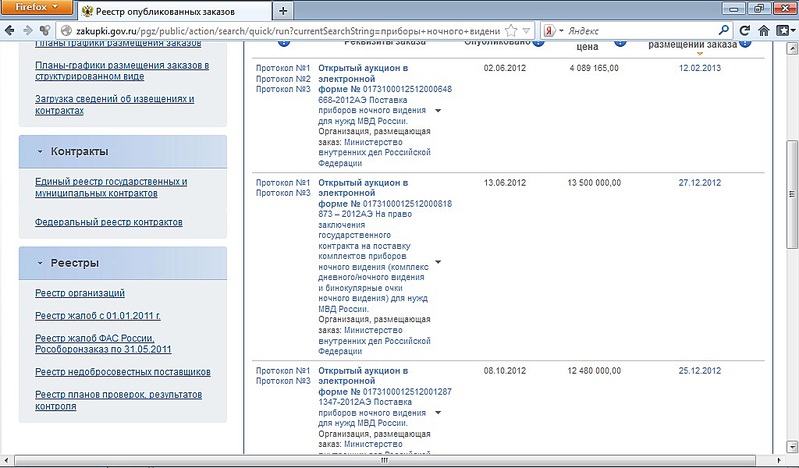Expand order 1347-2012АЭ details arrow
Viewport: 799px width, 468px height.
(x=438, y=412)
